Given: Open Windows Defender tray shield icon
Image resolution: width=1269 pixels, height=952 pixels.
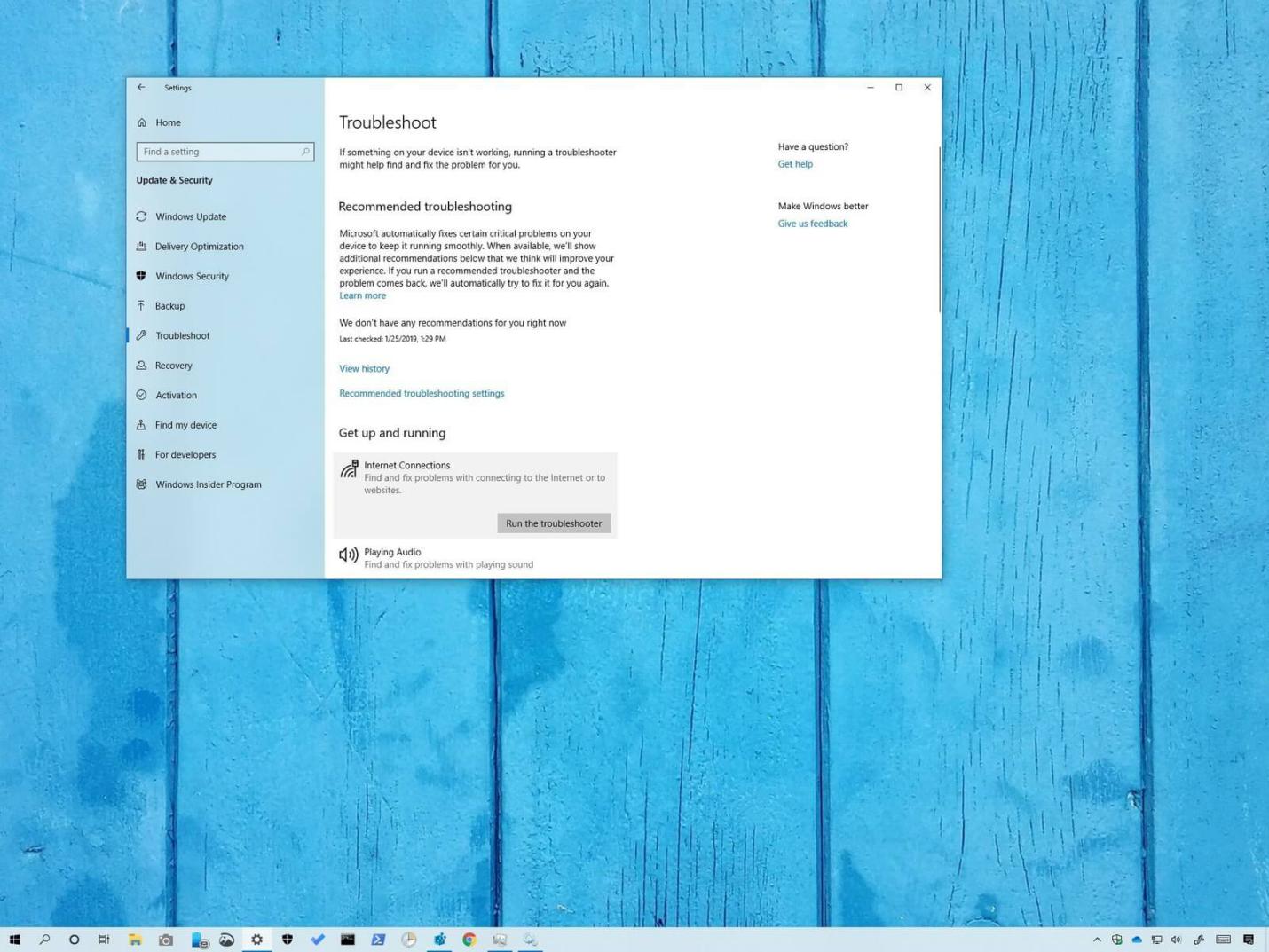Looking at the screenshot, I should [x=1117, y=940].
